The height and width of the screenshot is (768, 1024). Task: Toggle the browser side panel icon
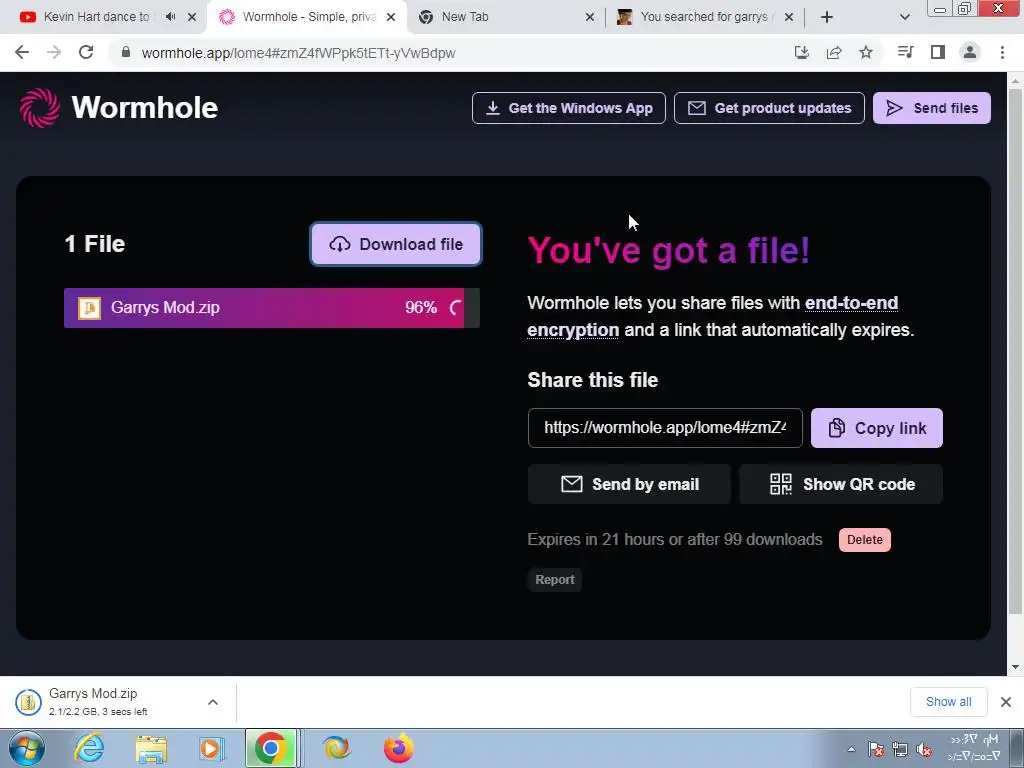[x=938, y=52]
